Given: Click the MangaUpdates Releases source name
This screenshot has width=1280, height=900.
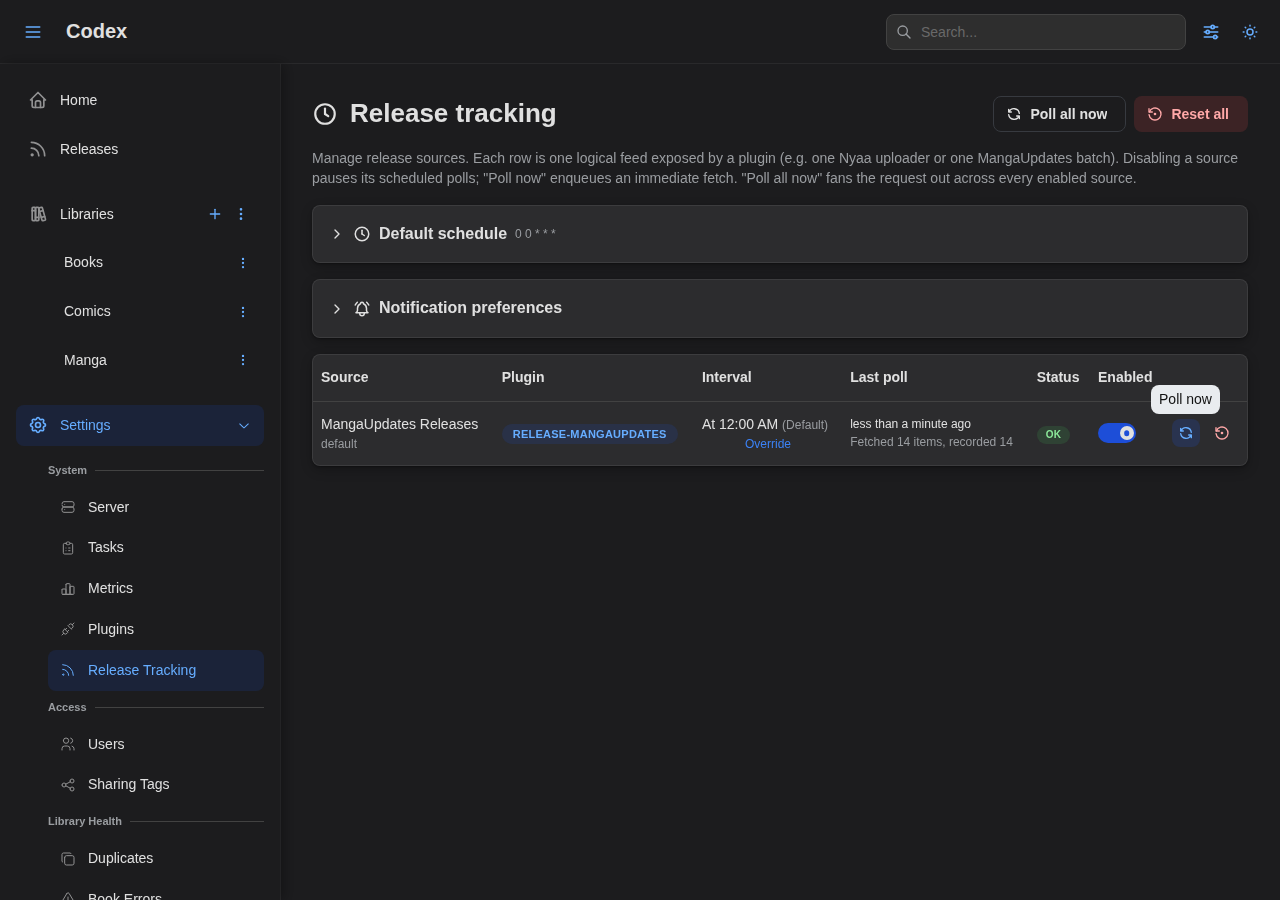Looking at the screenshot, I should click(400, 424).
